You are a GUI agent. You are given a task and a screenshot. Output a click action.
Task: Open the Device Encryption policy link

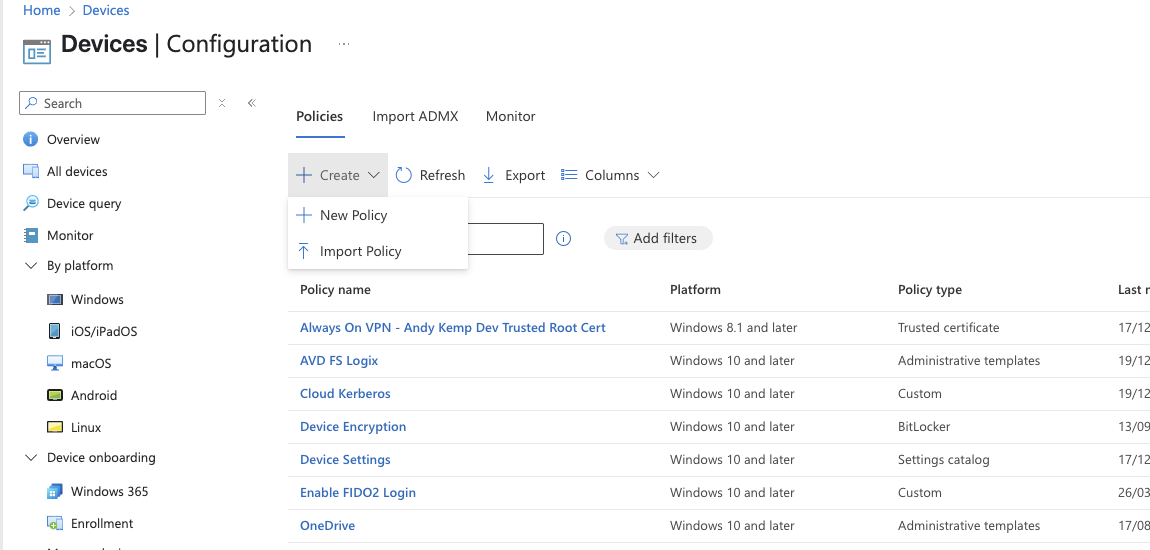click(353, 427)
